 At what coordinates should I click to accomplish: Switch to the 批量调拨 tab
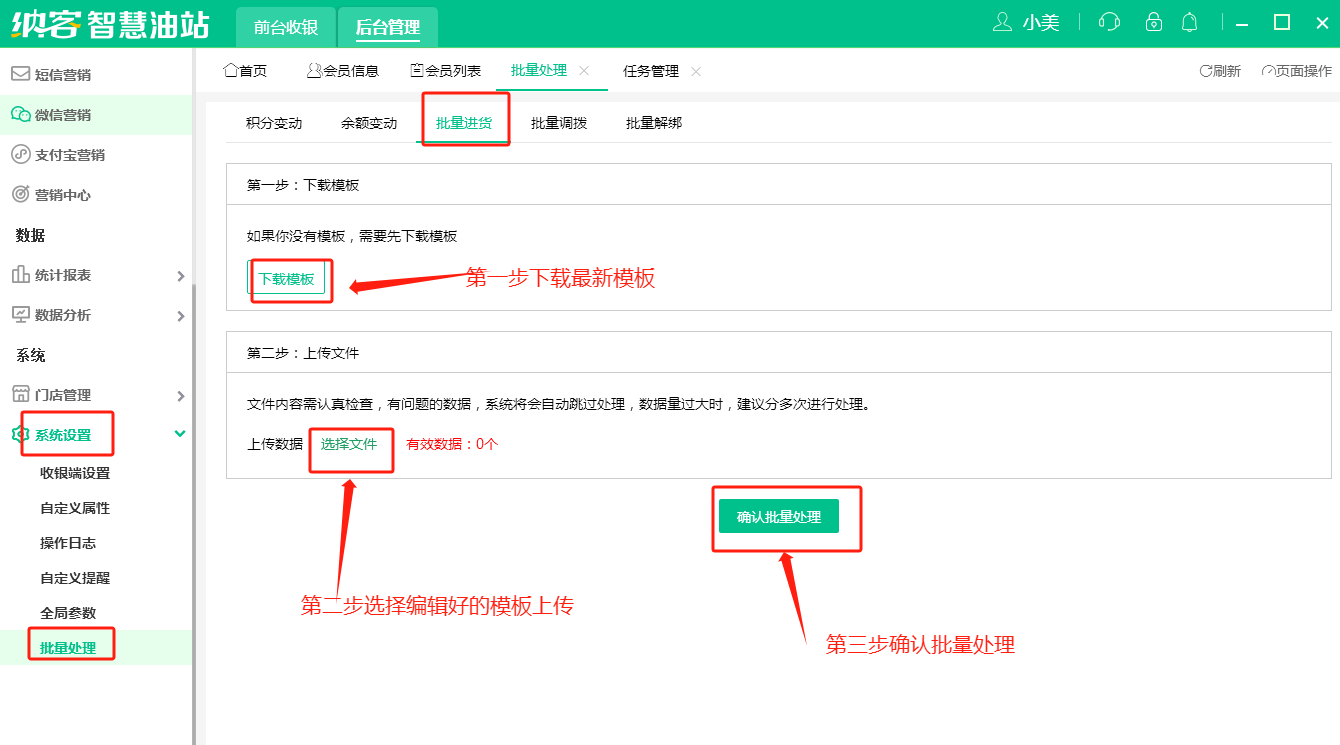(559, 123)
